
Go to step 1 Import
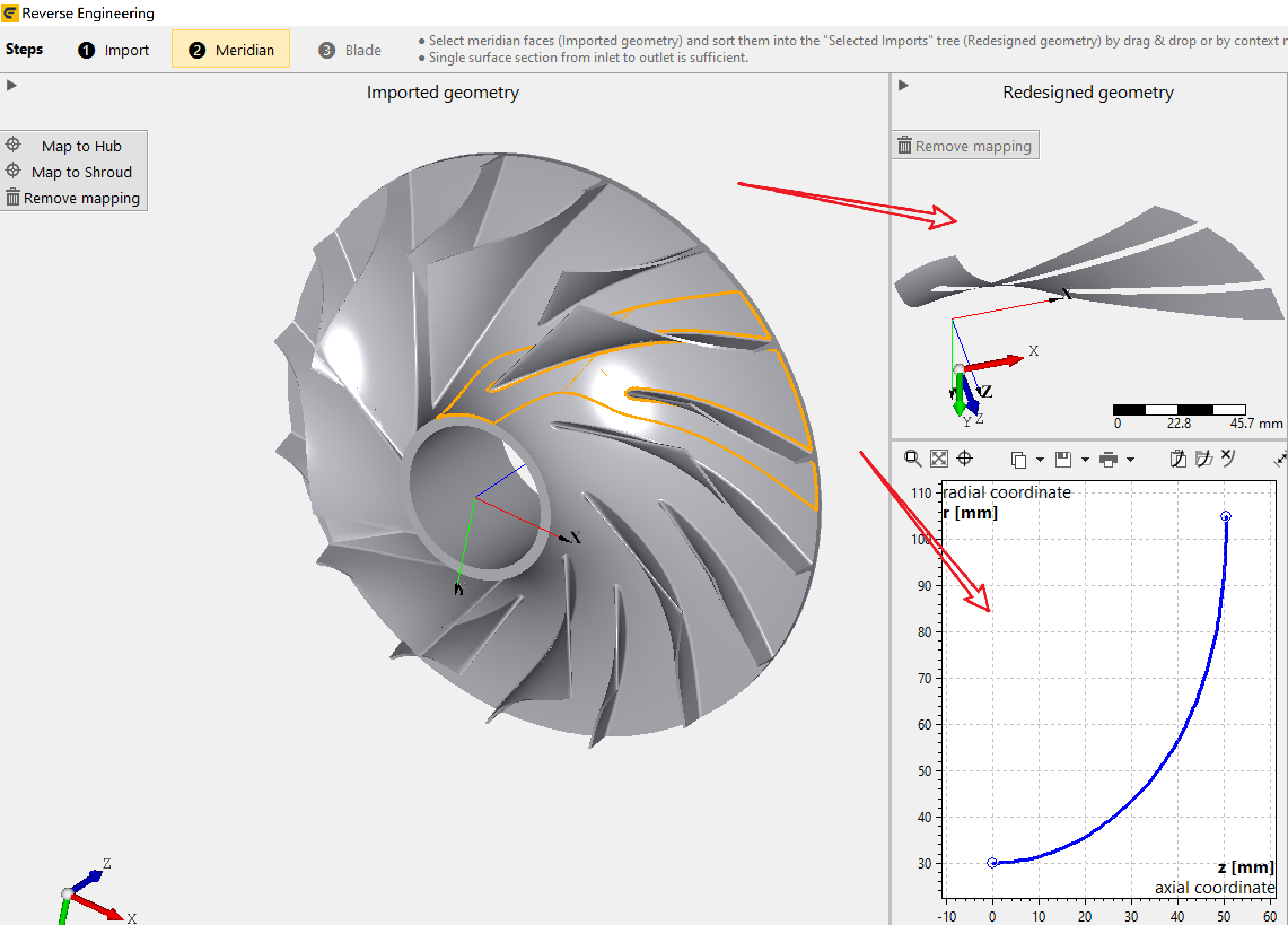(x=113, y=50)
